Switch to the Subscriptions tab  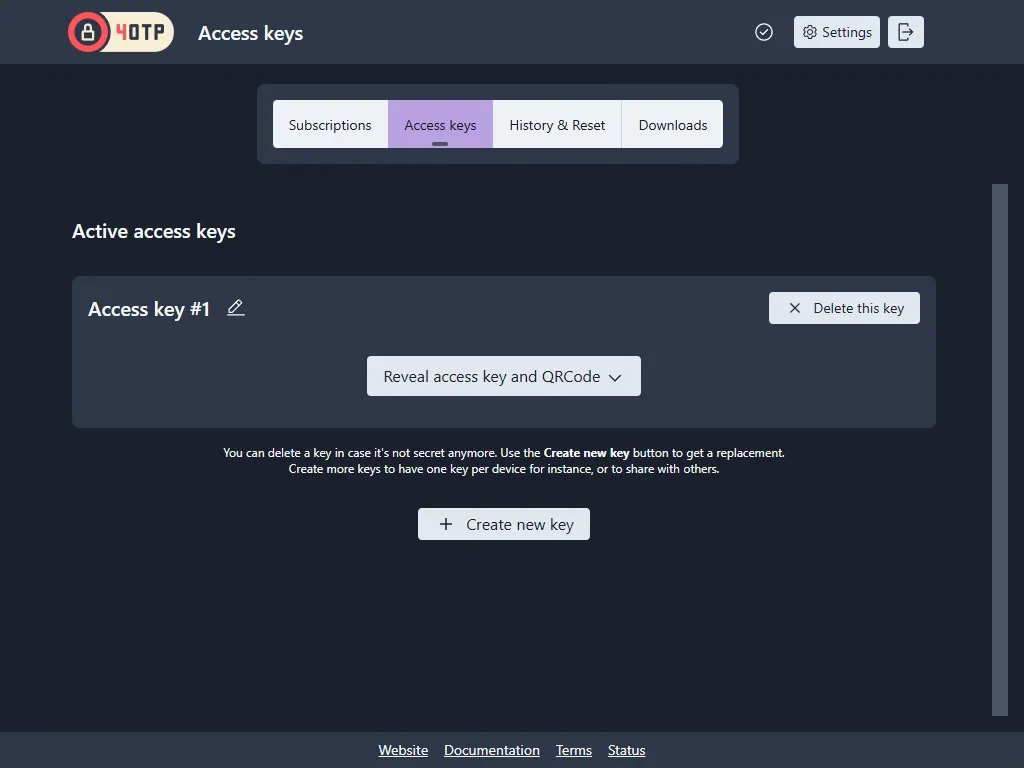click(x=330, y=124)
